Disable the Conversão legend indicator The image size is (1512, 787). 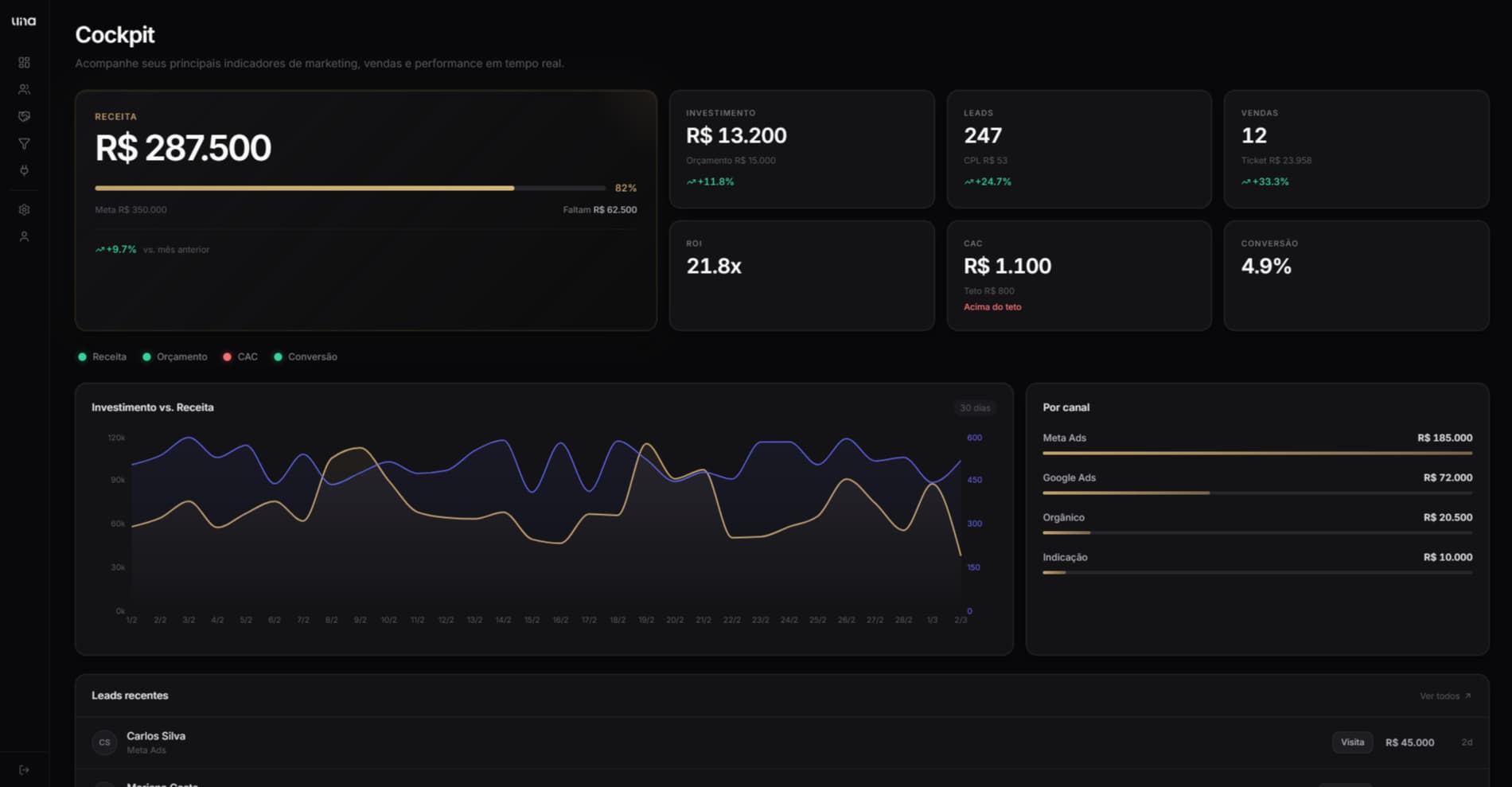(306, 356)
